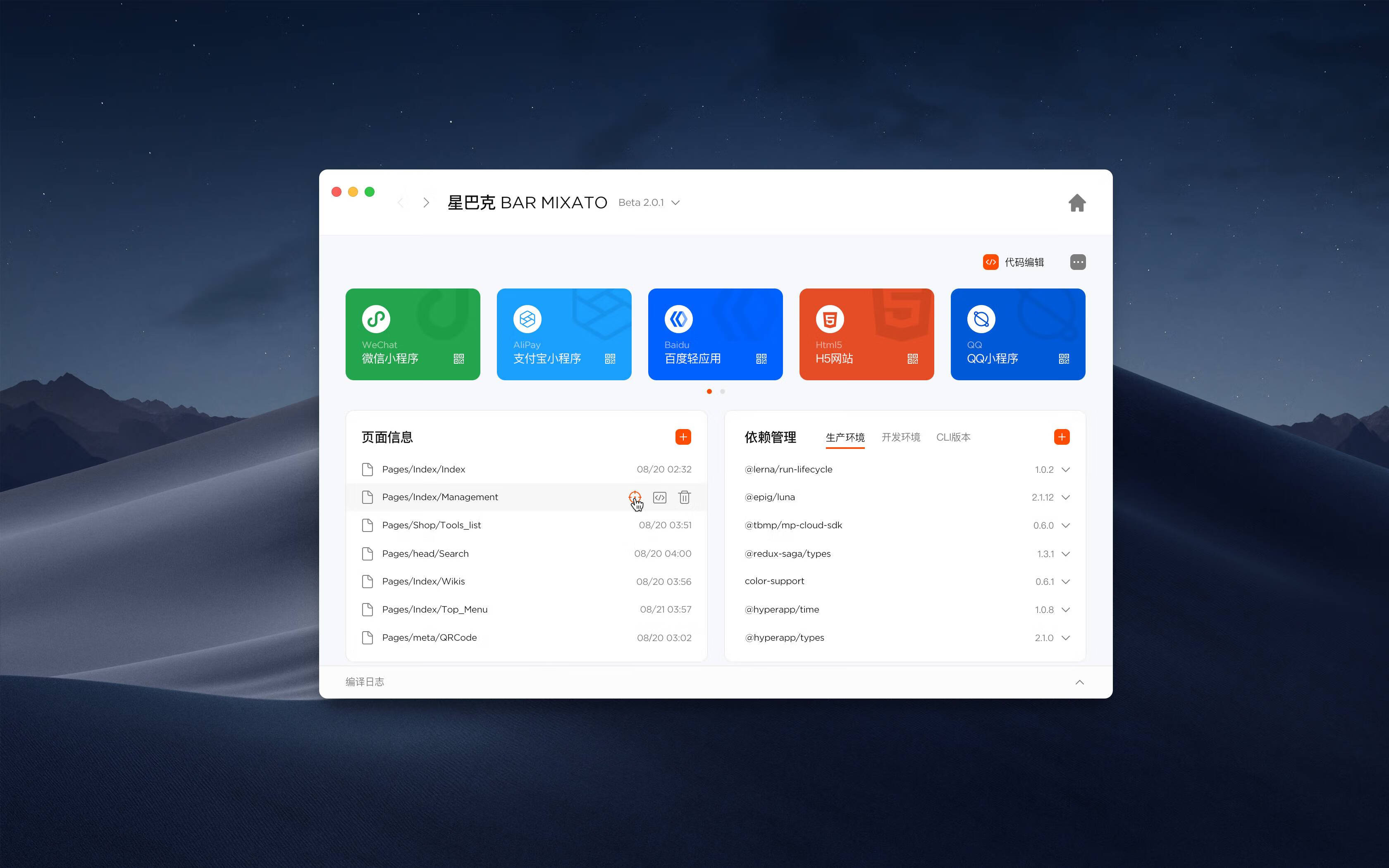
Task: Open the Pages/Shop/Tools_list page entry
Action: (x=431, y=525)
